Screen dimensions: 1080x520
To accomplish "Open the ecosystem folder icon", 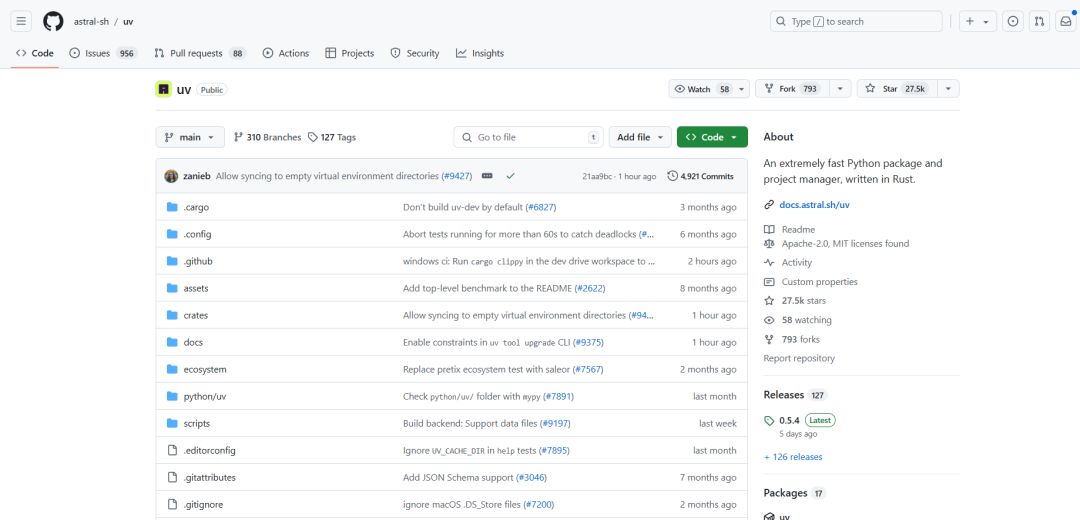I will 172,369.
